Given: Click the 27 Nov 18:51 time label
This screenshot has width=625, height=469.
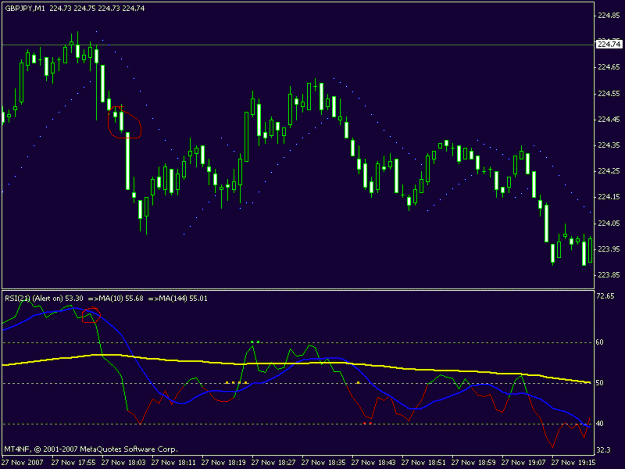Looking at the screenshot, I should pos(423,463).
